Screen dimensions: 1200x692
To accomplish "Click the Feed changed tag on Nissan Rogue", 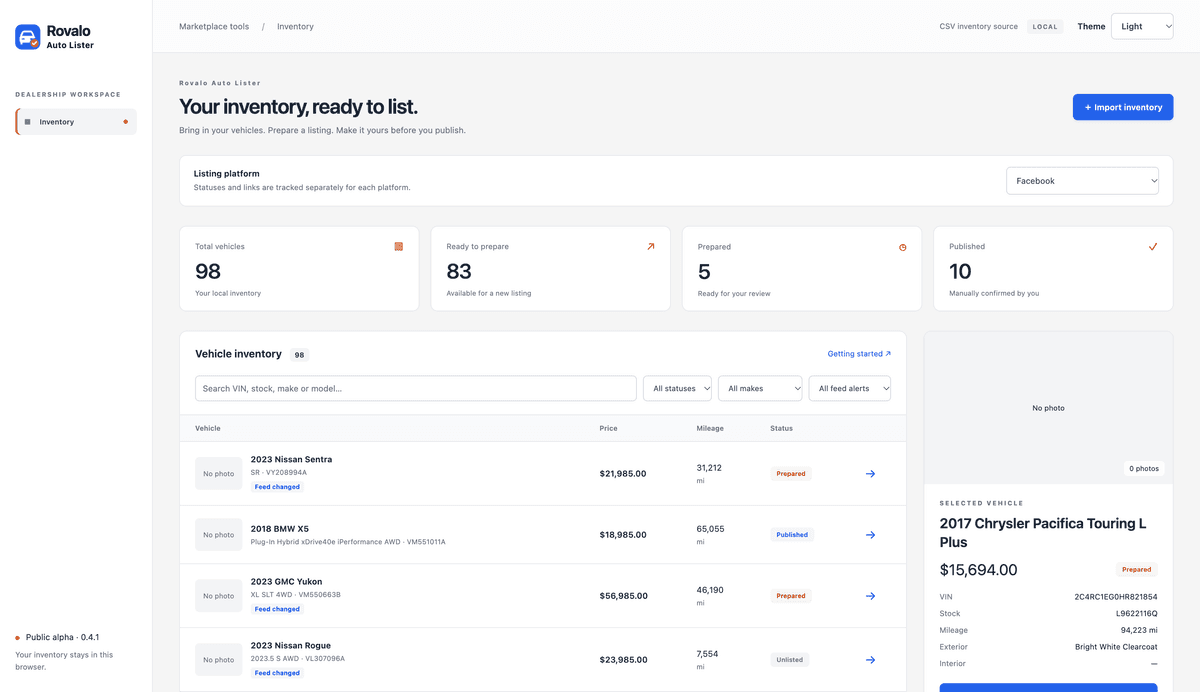I will click(x=277, y=673).
